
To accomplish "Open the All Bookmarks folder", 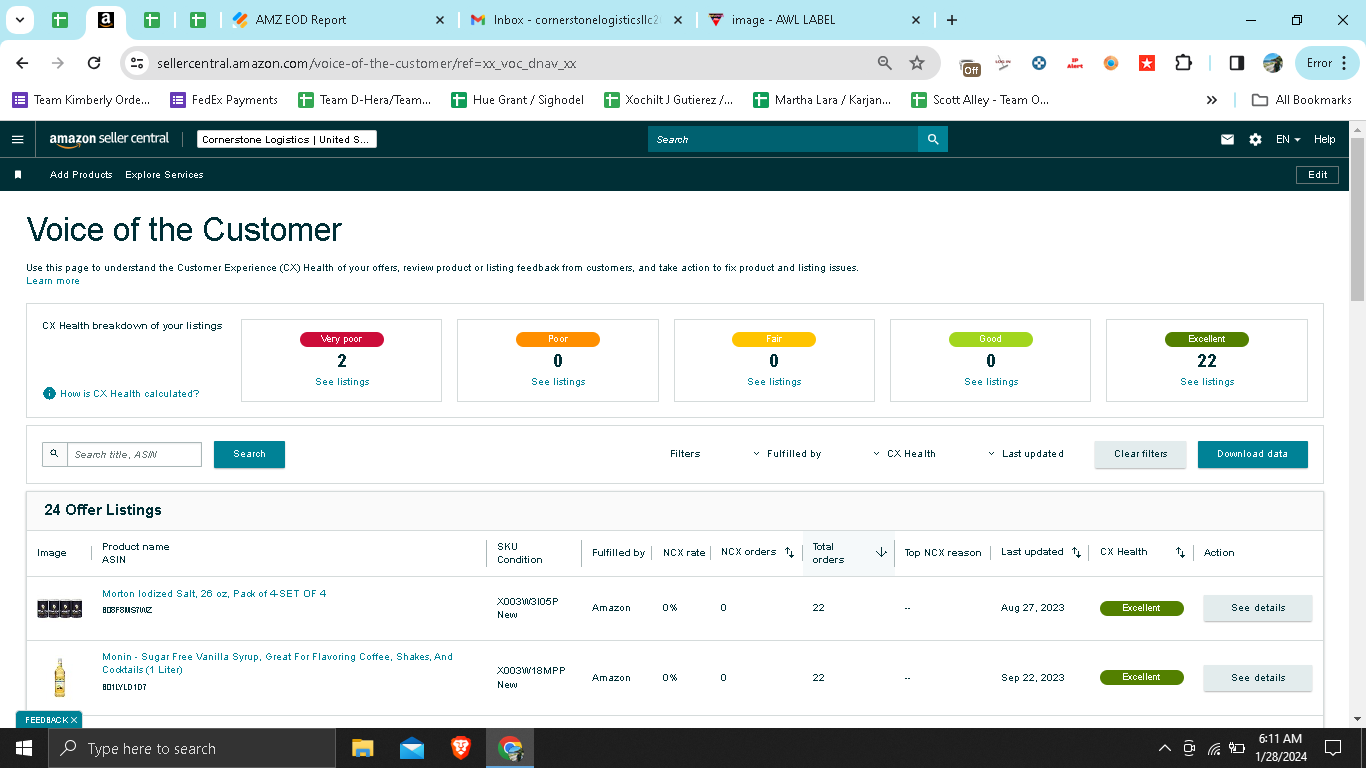I will [x=1302, y=100].
